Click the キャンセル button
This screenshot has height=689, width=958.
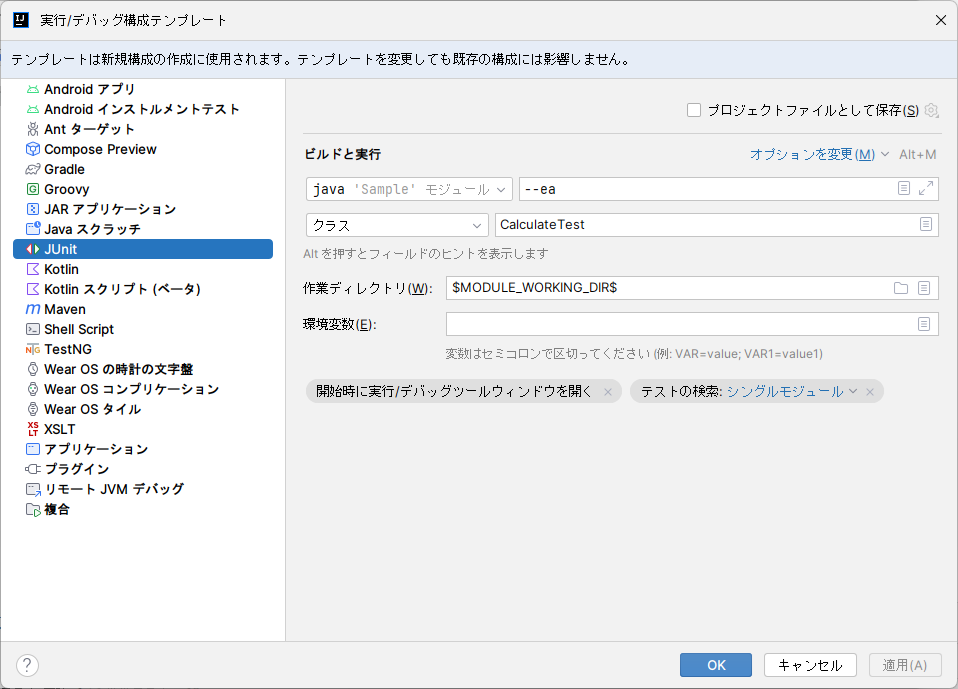point(810,665)
